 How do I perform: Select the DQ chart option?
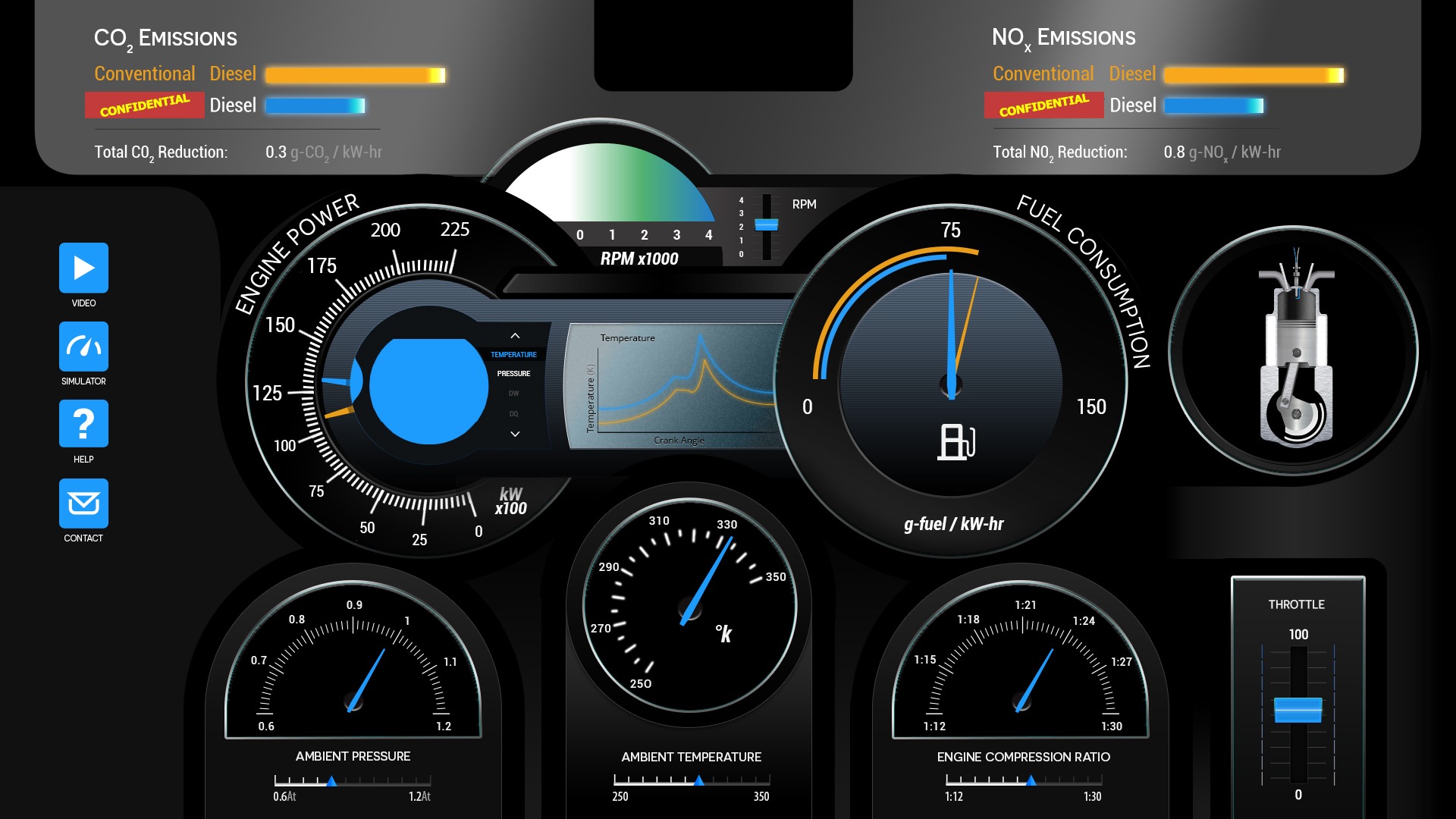(513, 414)
